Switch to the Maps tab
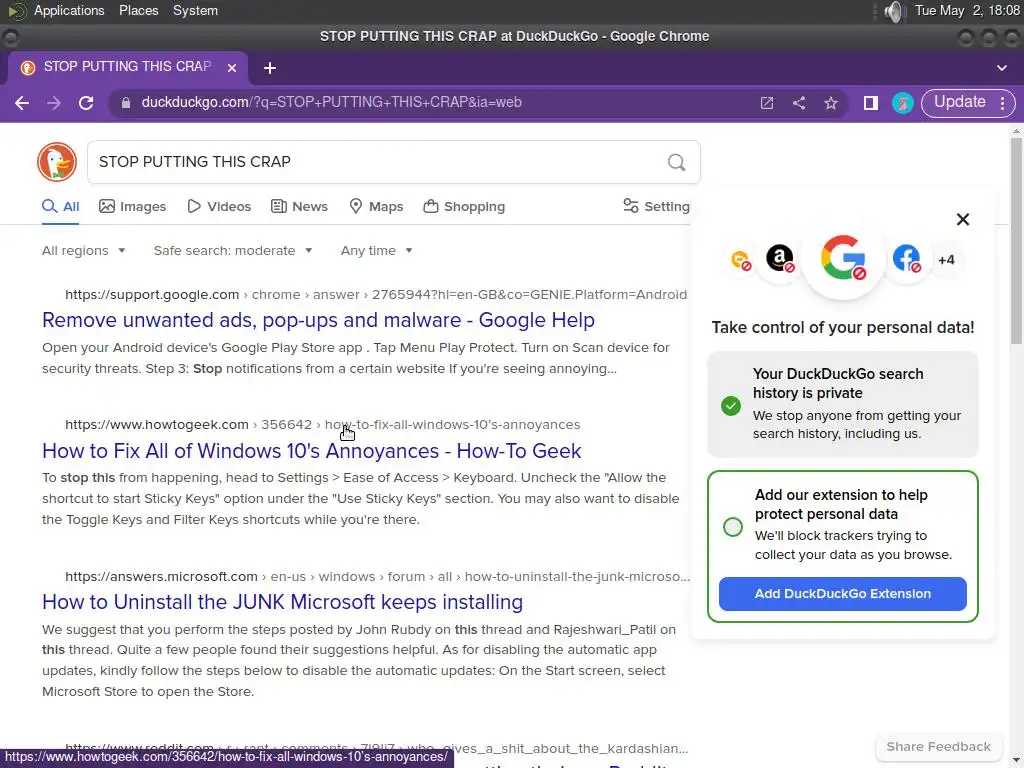Viewport: 1024px width, 768px height. pos(376,206)
